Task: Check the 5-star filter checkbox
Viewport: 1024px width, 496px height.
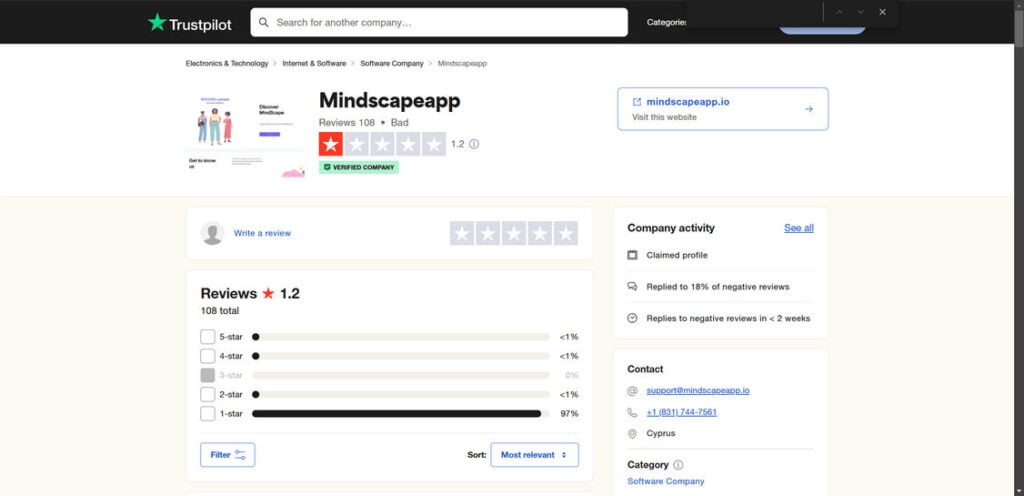Action: tap(208, 337)
